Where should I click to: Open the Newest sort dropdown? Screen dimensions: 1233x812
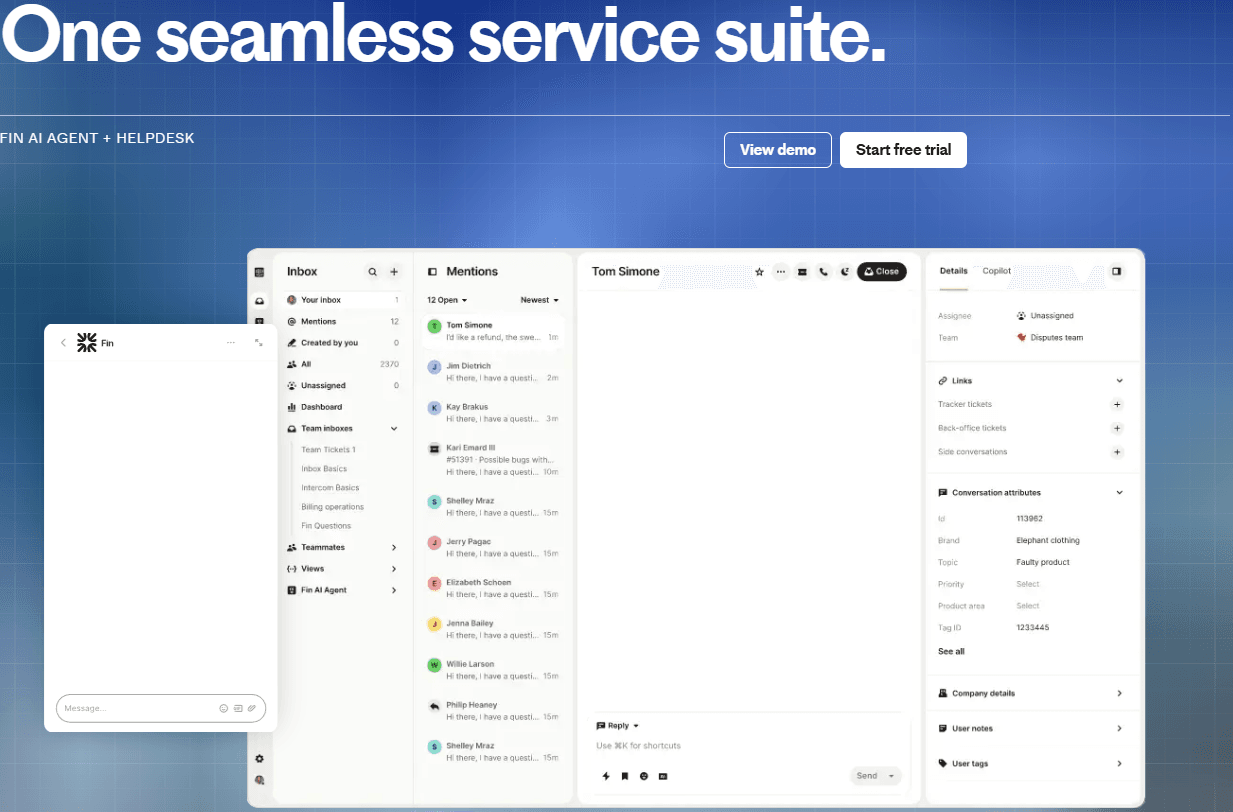[539, 300]
